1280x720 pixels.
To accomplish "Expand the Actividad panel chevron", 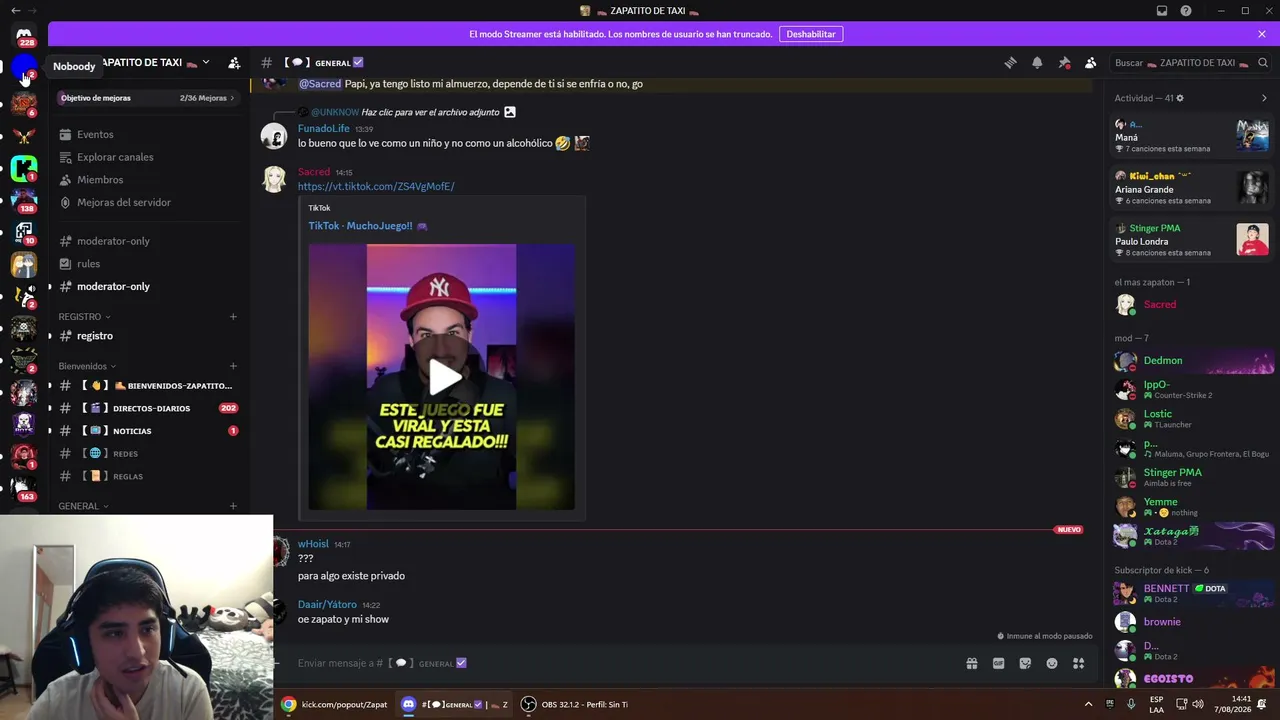I will (1264, 98).
